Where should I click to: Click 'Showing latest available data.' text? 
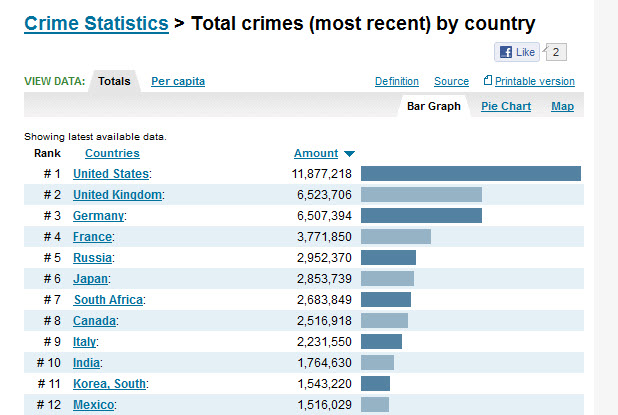(95, 137)
